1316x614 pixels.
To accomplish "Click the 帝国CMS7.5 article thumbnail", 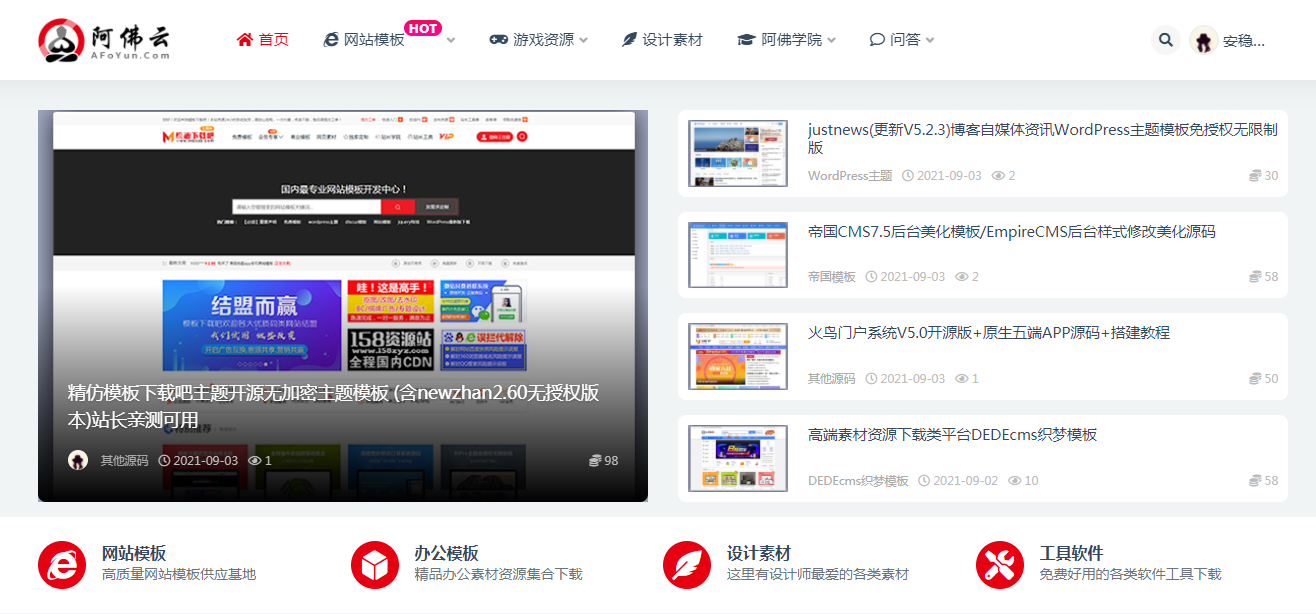I will (737, 254).
